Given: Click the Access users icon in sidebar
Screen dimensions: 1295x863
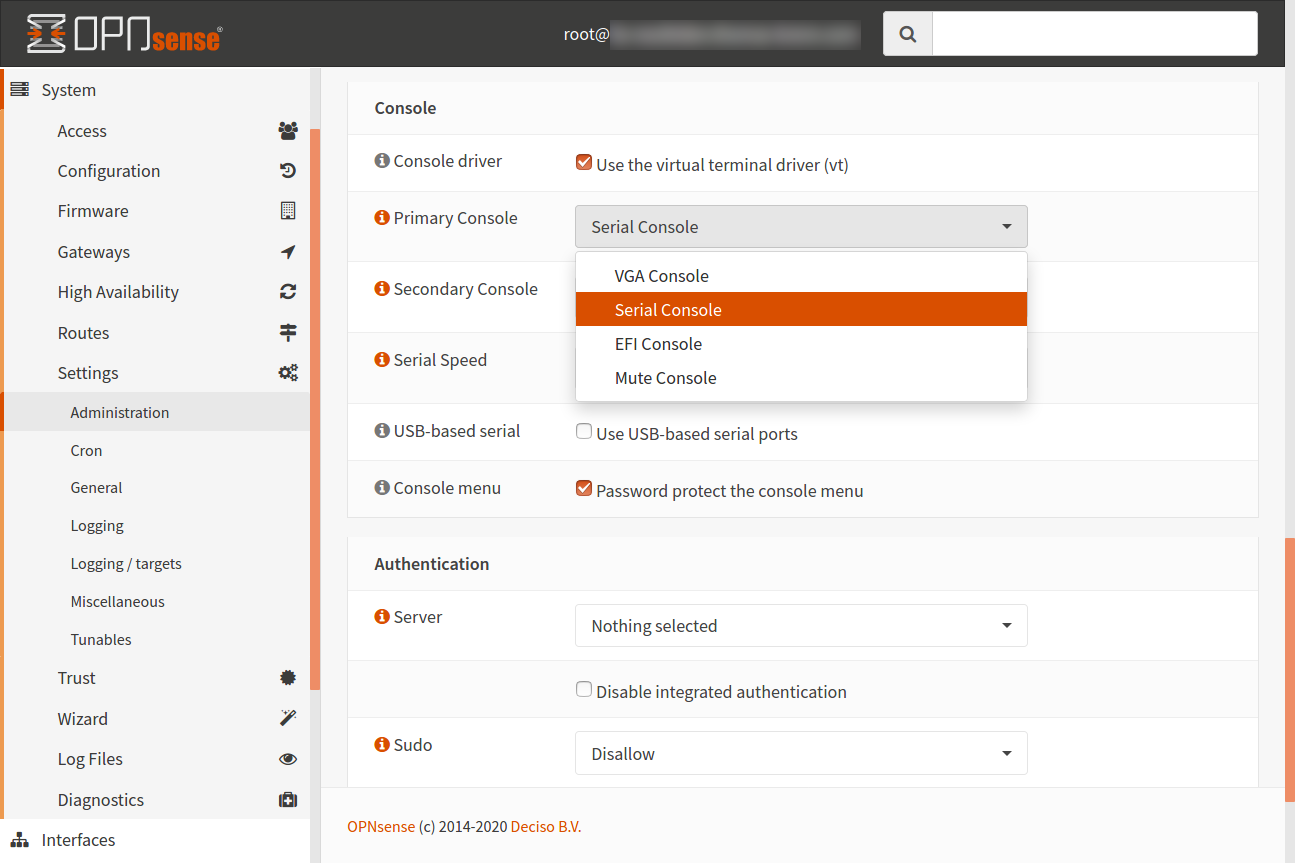Looking at the screenshot, I should pyautogui.click(x=288, y=130).
